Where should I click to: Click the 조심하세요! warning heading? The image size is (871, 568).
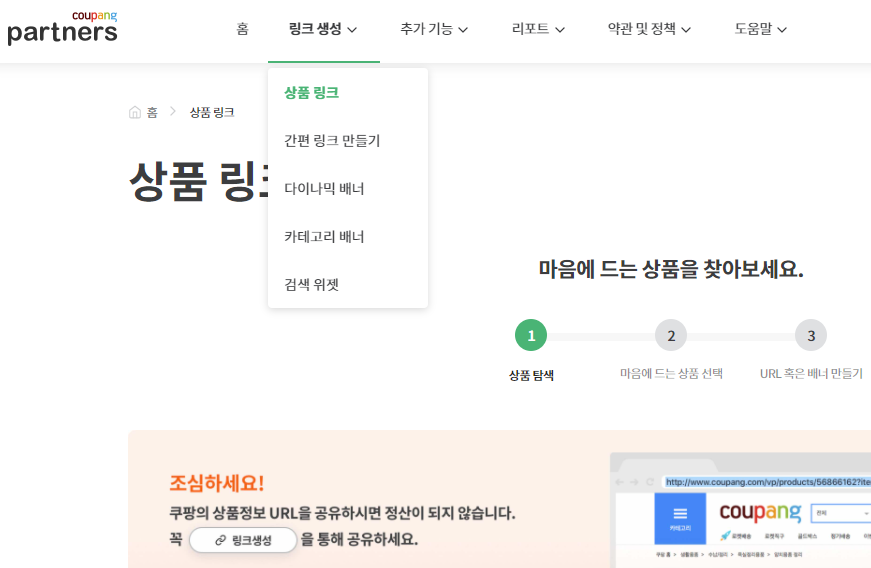217,483
